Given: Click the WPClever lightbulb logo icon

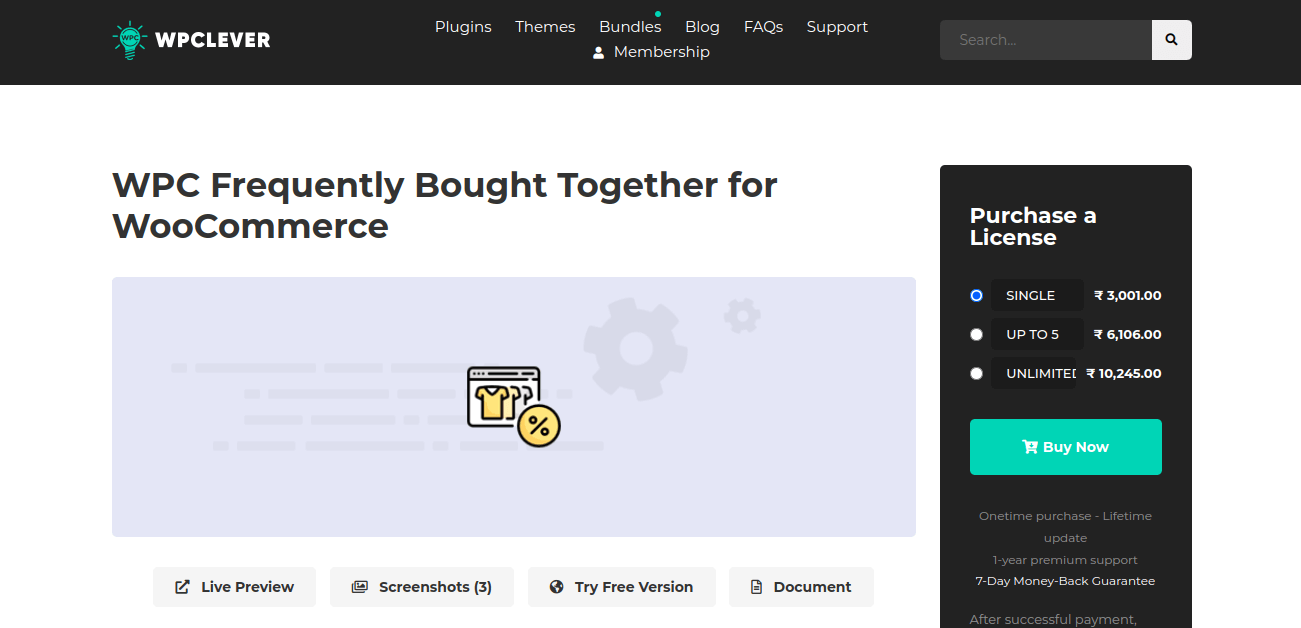Looking at the screenshot, I should pyautogui.click(x=128, y=39).
